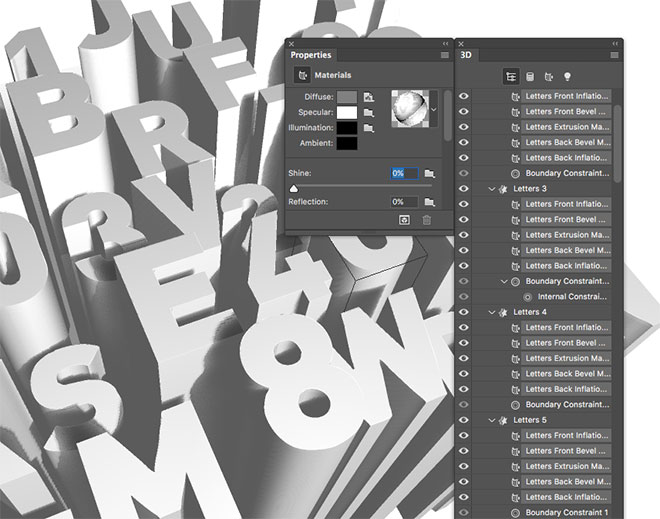The width and height of the screenshot is (660, 519).
Task: Click the Shine texture folder icon
Action: tap(429, 173)
